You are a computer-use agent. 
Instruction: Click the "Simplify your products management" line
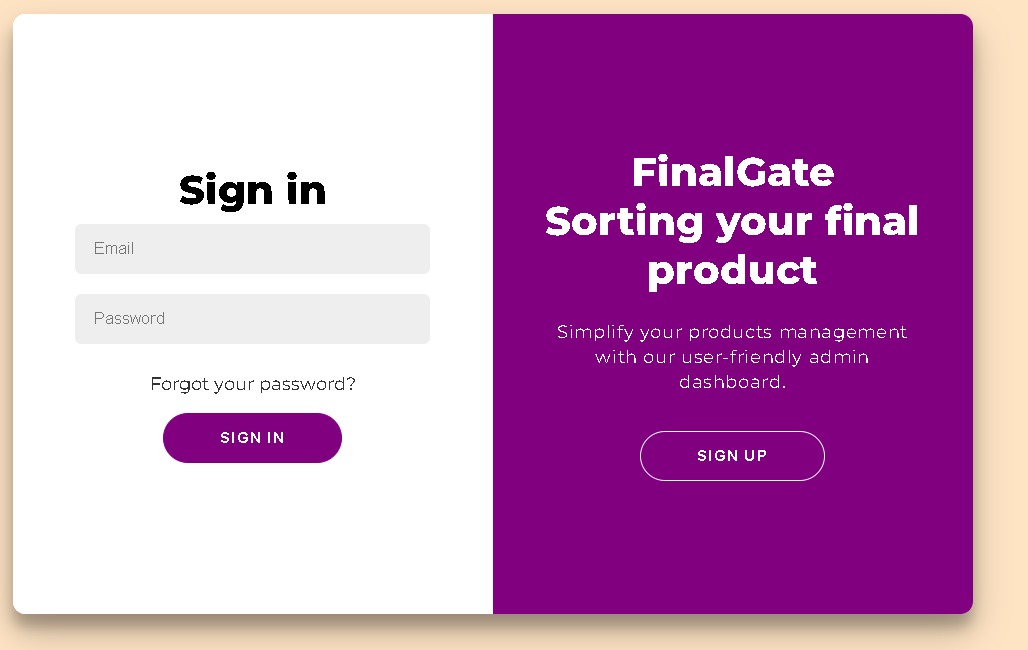point(732,332)
